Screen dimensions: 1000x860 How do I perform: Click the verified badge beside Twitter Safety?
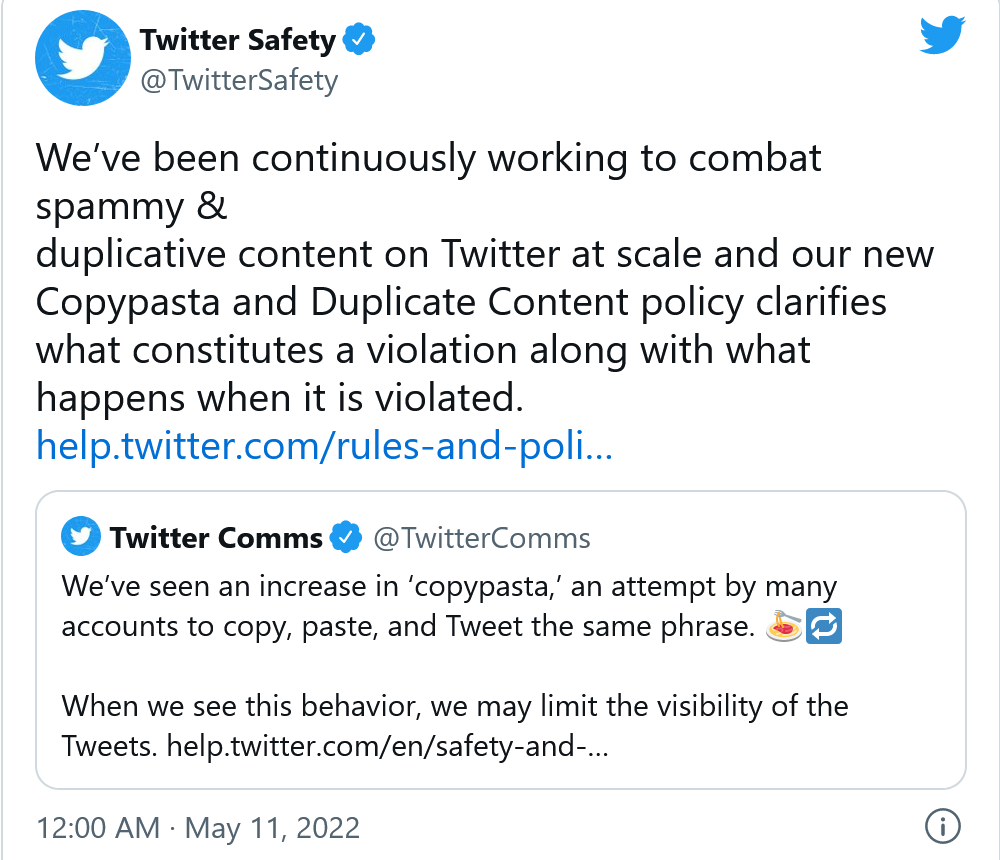359,40
